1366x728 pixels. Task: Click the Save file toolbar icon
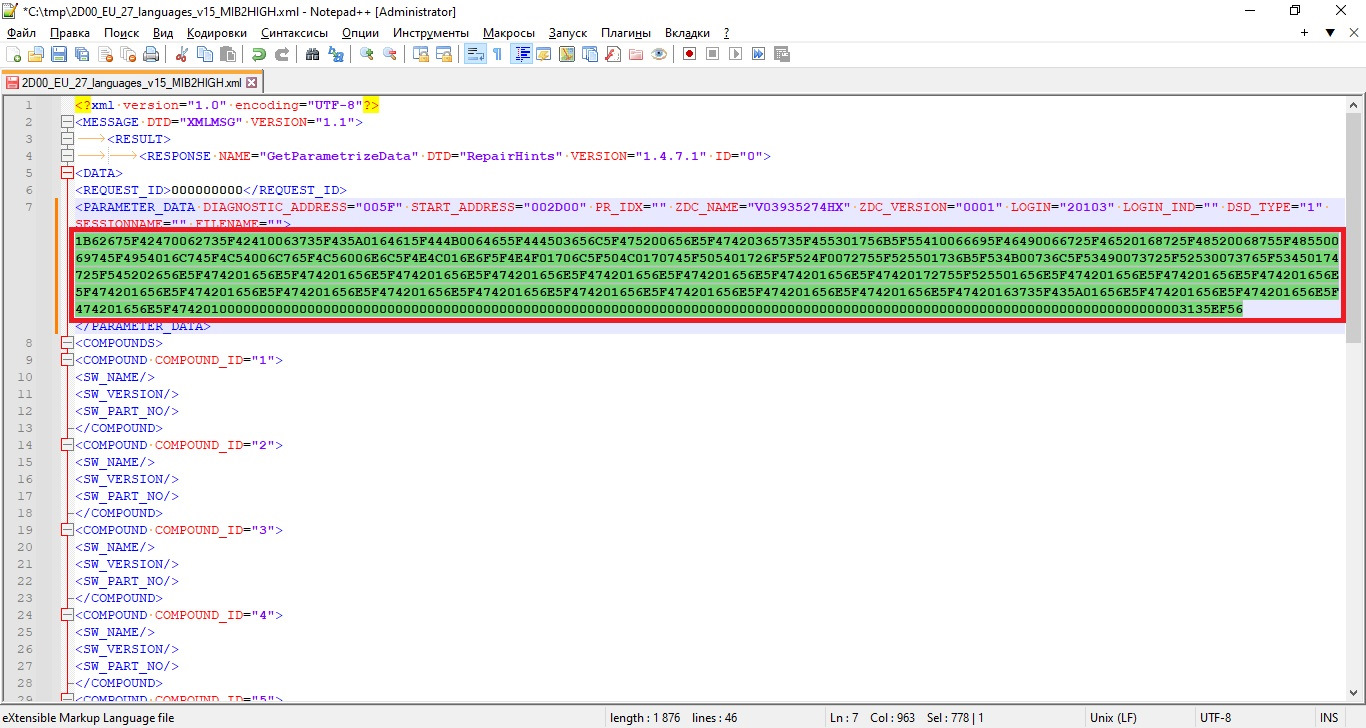click(59, 54)
